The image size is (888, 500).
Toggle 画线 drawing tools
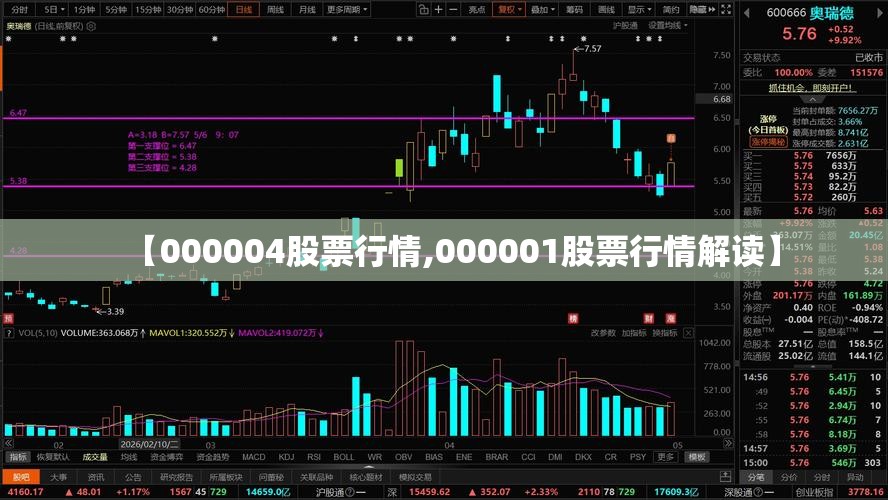[606, 10]
